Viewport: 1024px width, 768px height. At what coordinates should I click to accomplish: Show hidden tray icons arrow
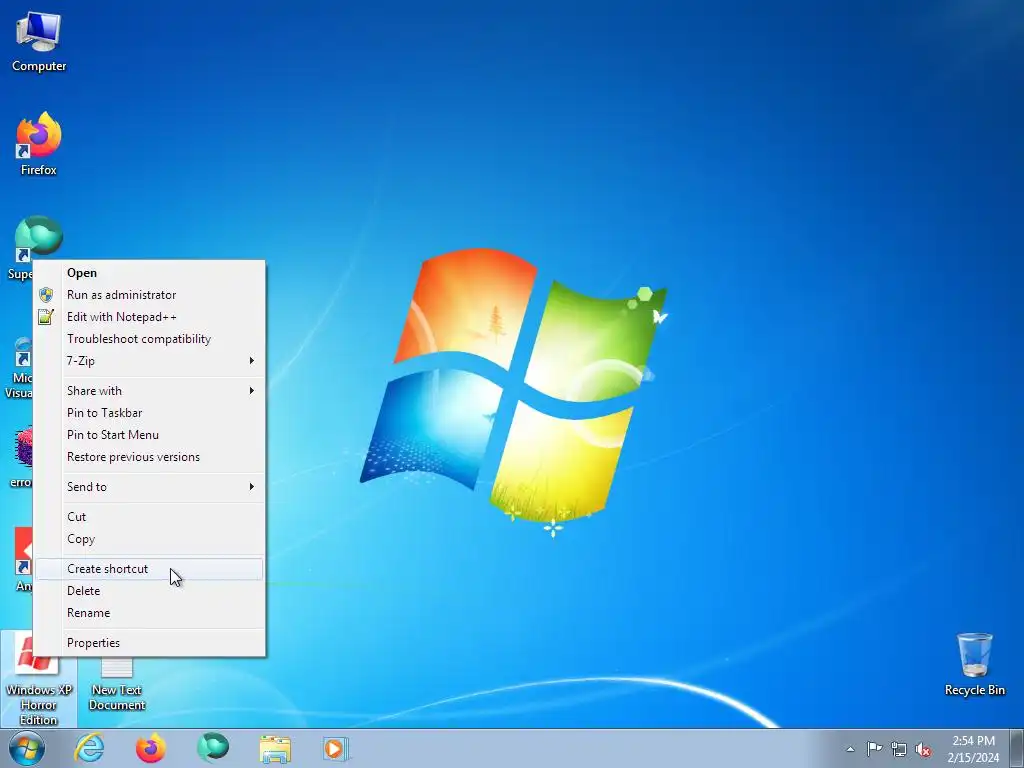[x=850, y=749]
